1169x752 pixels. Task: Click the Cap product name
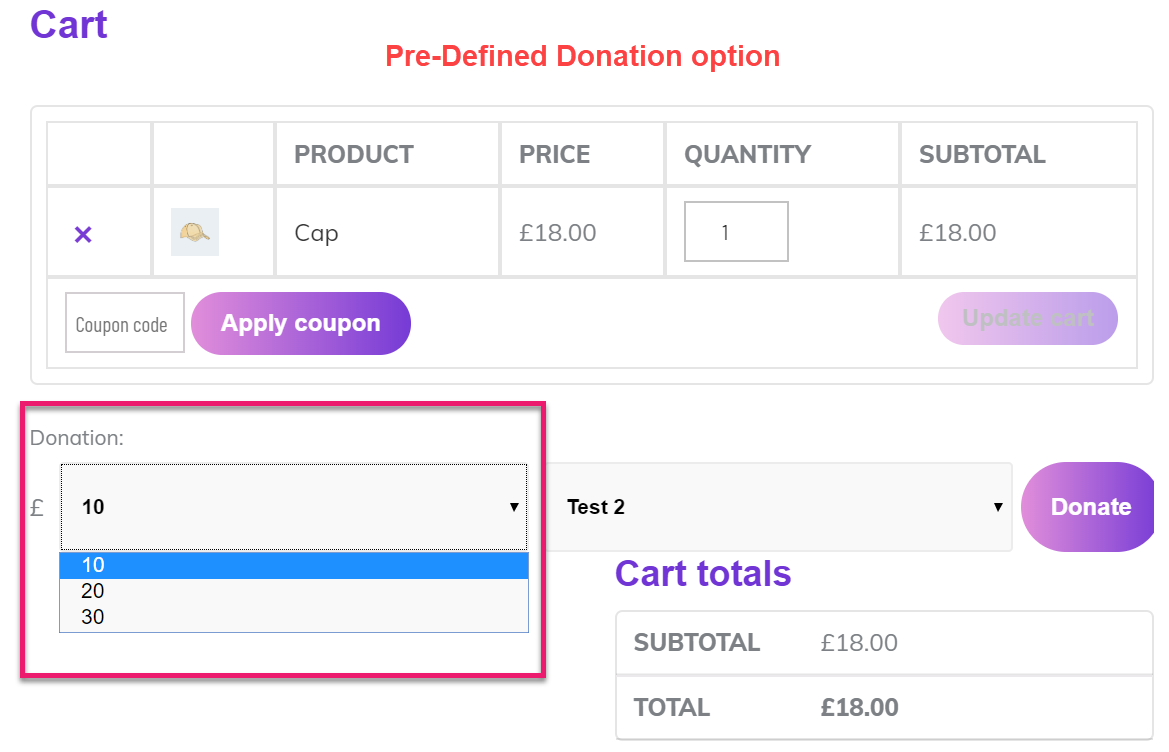[316, 233]
